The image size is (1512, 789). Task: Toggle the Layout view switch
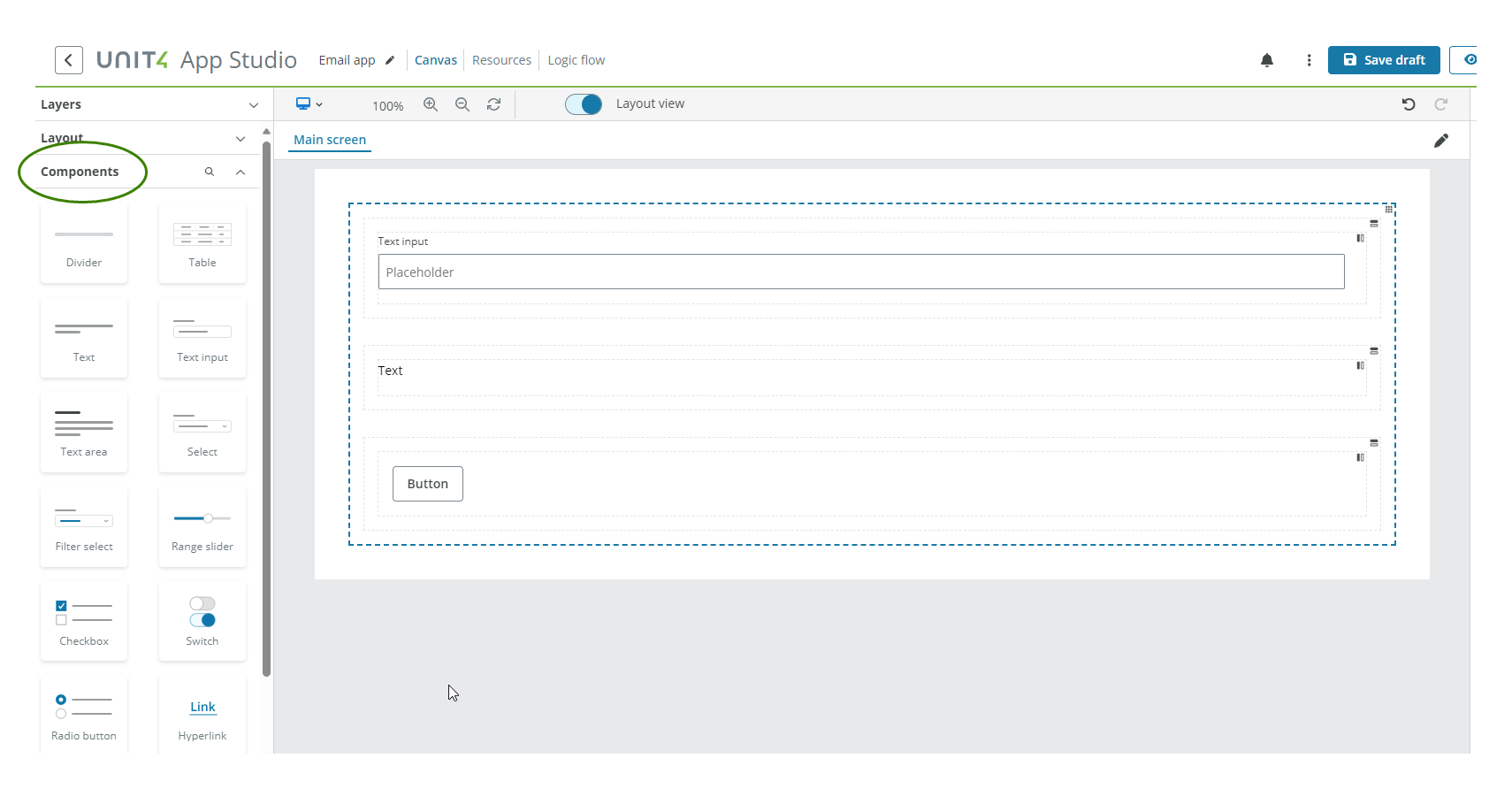pyautogui.click(x=584, y=104)
